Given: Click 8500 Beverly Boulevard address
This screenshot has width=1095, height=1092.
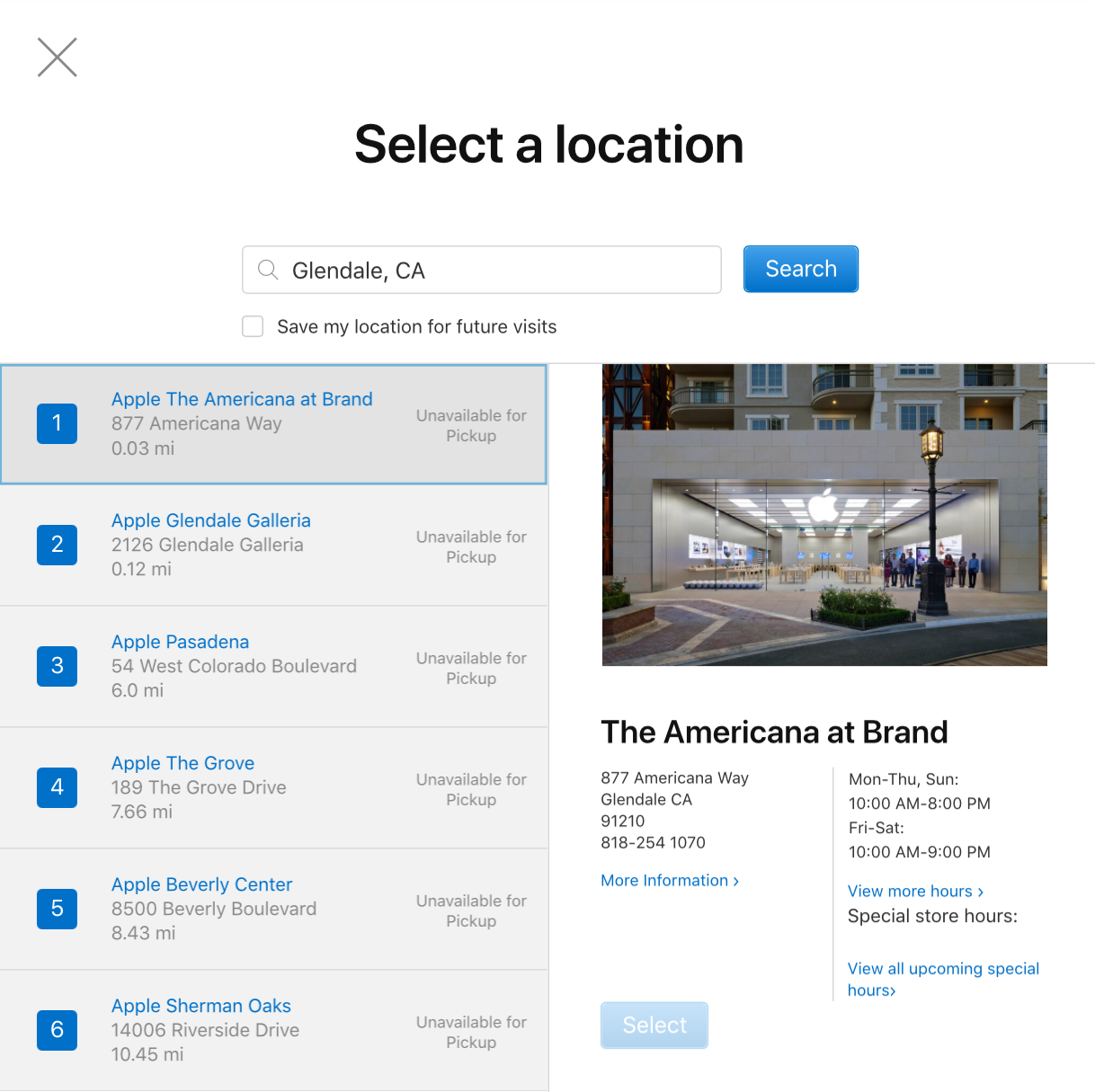Looking at the screenshot, I should click(x=214, y=909).
